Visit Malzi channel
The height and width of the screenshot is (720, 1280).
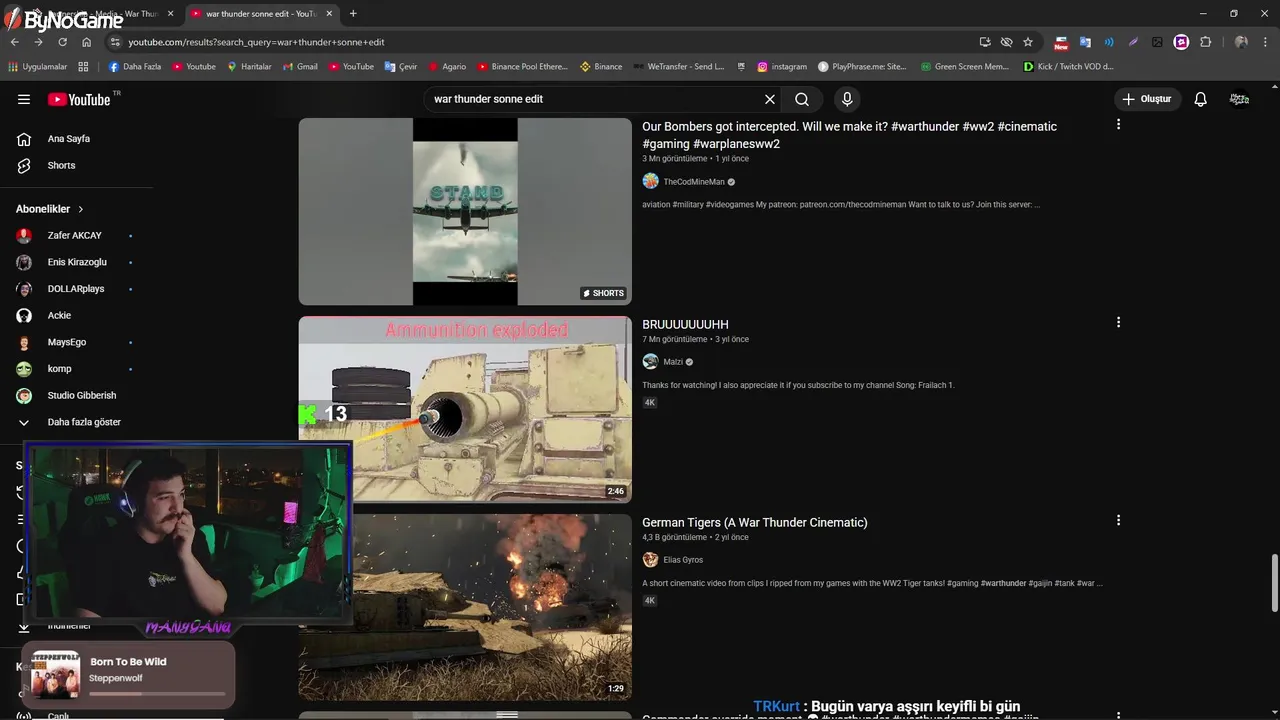click(x=673, y=362)
